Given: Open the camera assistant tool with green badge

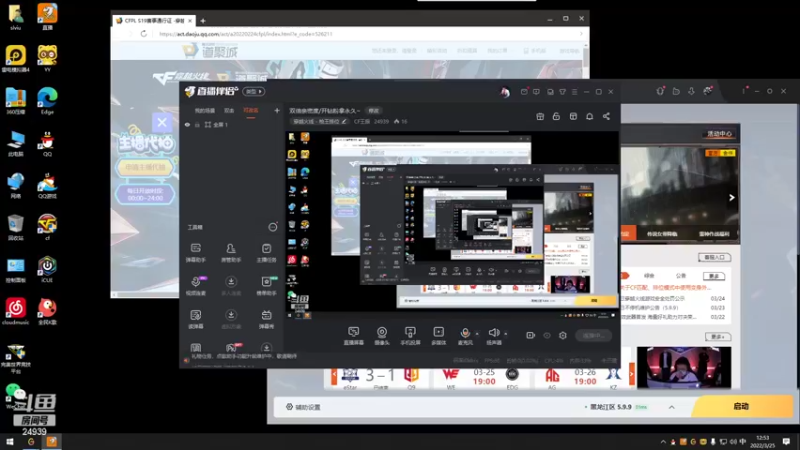Looking at the screenshot, I should click(x=266, y=286).
